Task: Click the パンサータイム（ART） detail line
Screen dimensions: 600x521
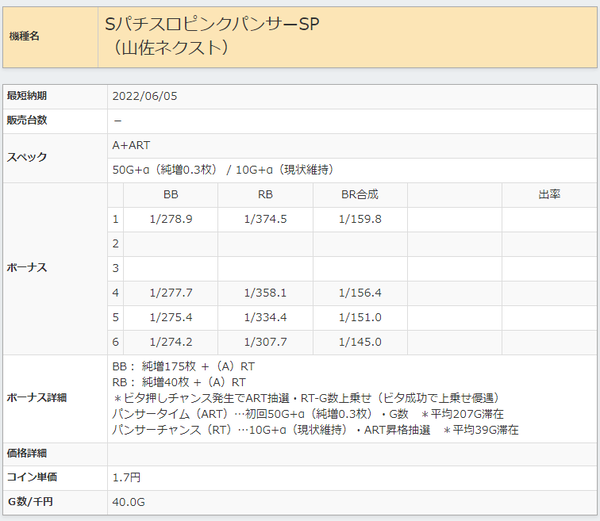Action: (x=308, y=414)
